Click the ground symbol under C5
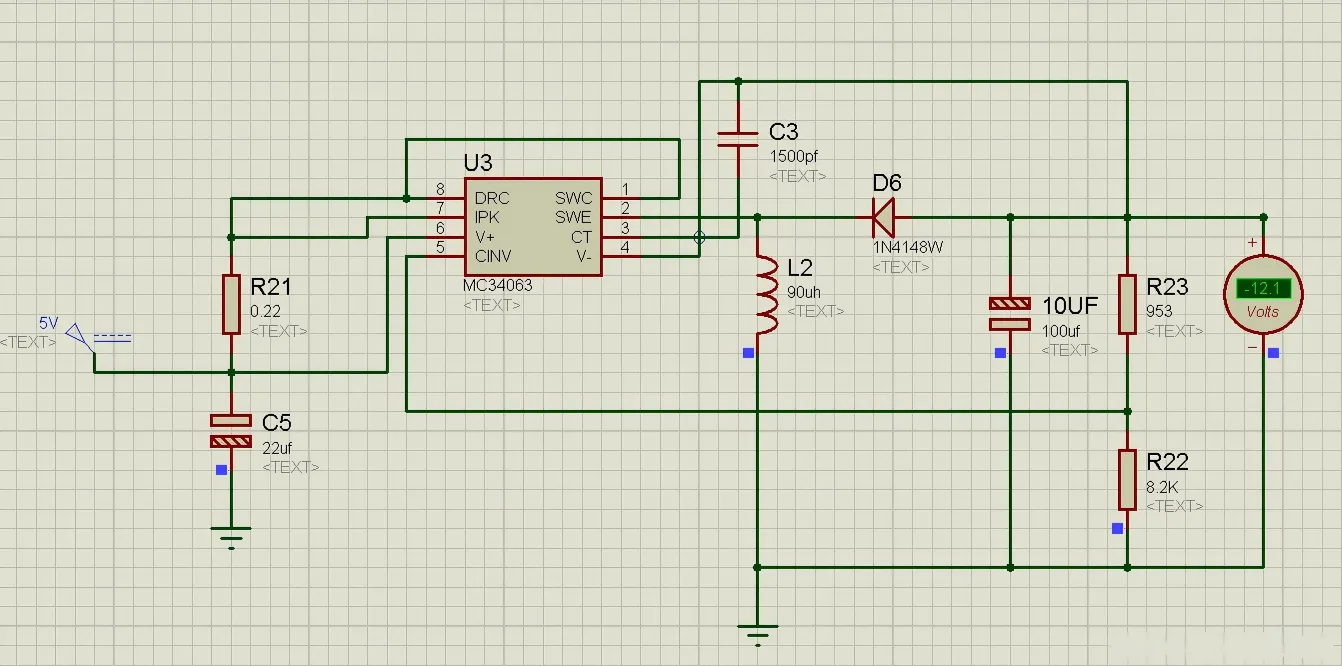 (x=230, y=537)
